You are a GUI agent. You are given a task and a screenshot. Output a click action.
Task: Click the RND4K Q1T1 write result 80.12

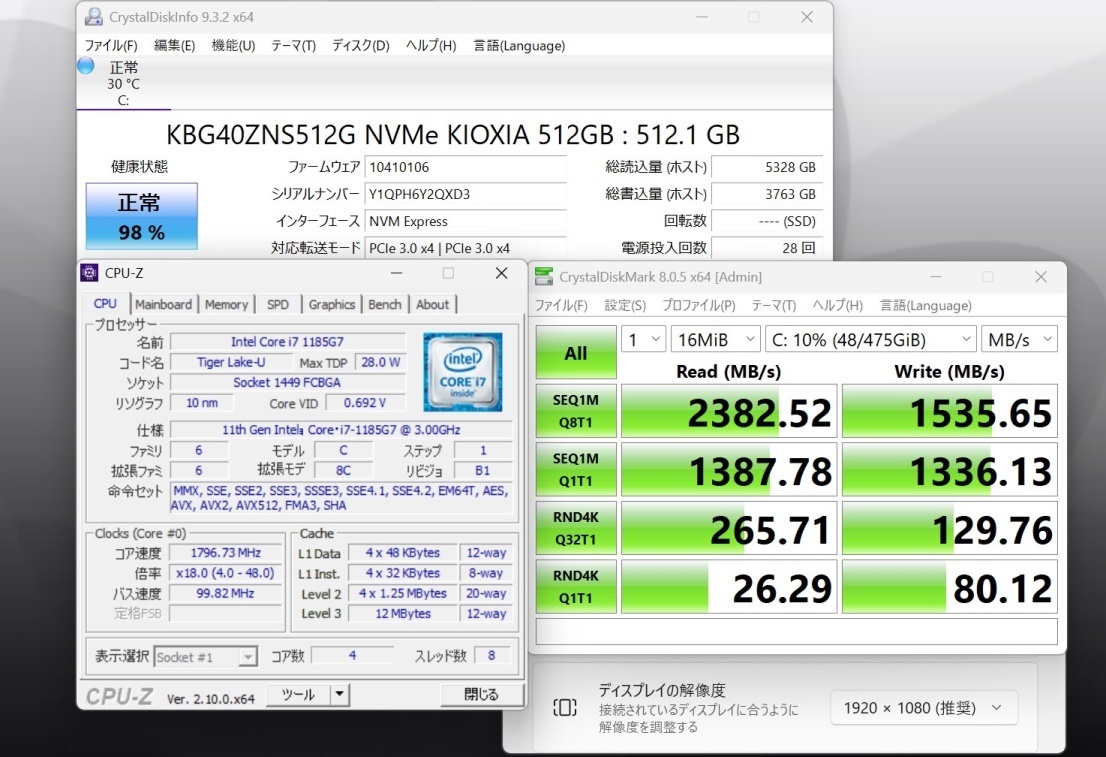point(949,587)
